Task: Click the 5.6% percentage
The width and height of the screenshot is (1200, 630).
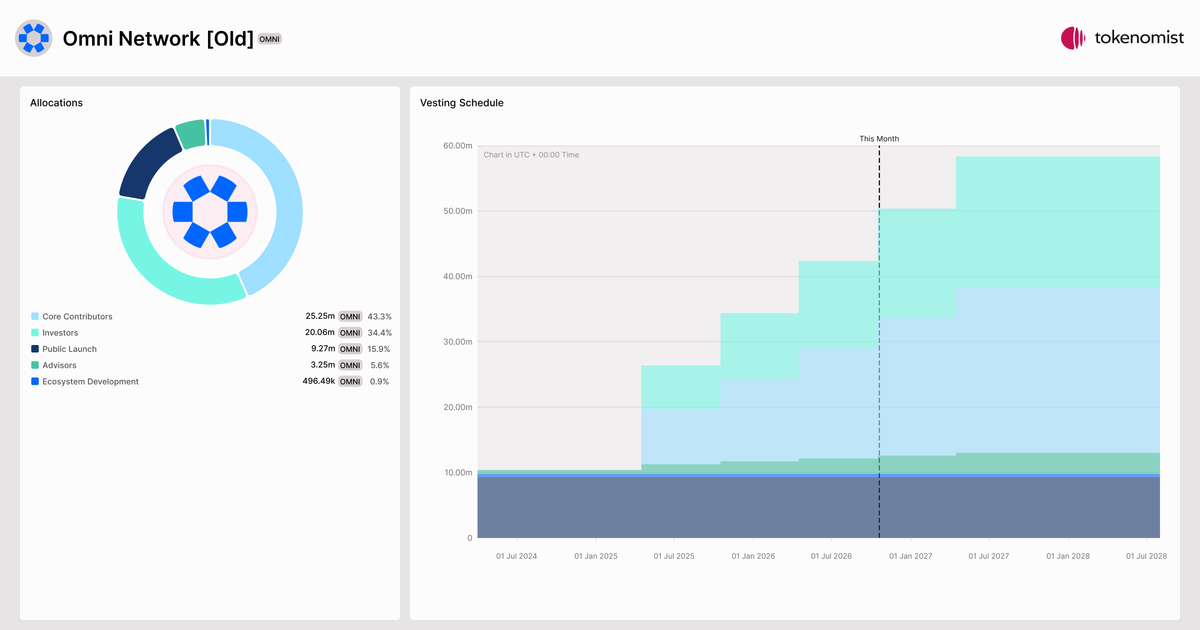Action: [x=381, y=366]
